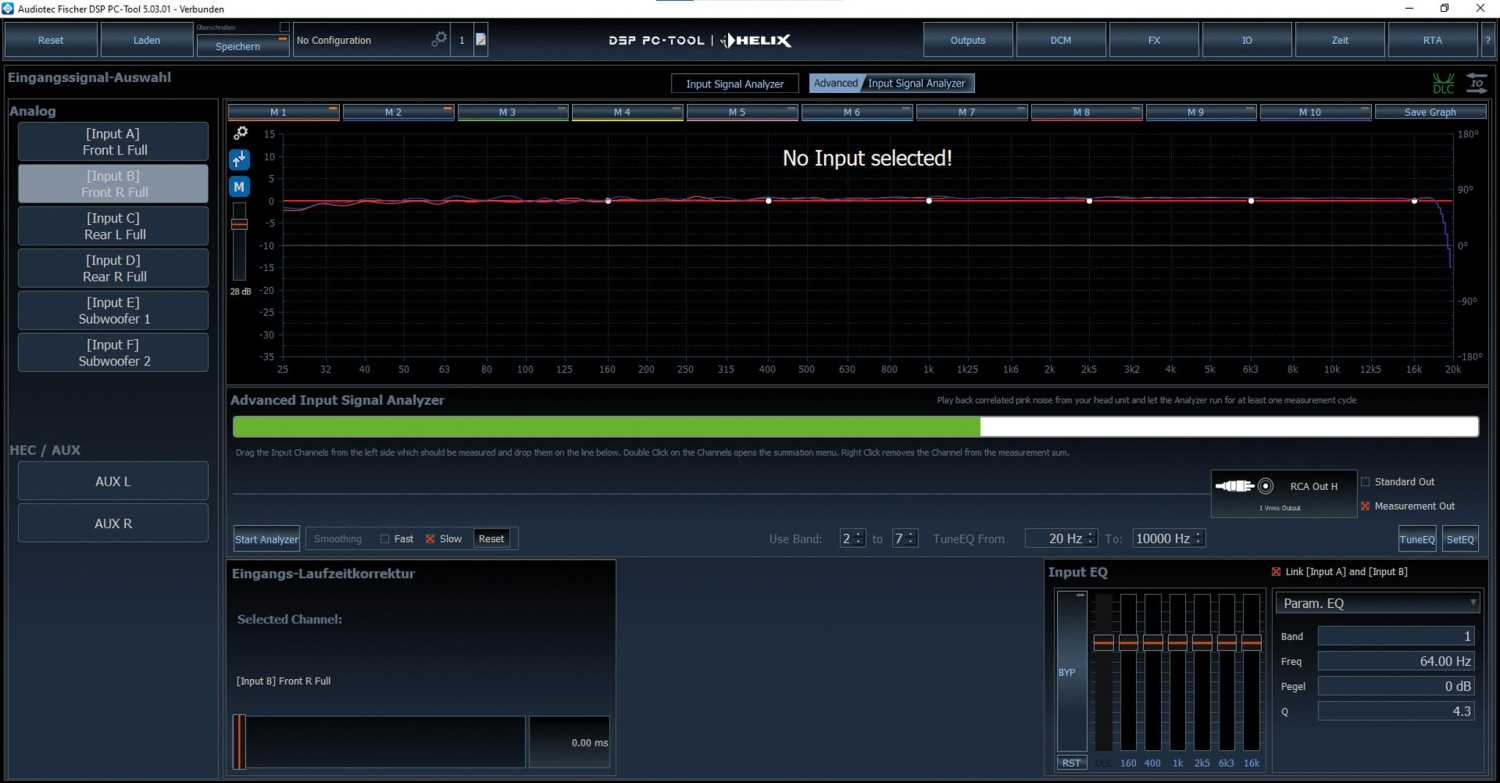Open the IO sliders icon top right
Viewport: 1500px width, 783px height.
point(1477,84)
